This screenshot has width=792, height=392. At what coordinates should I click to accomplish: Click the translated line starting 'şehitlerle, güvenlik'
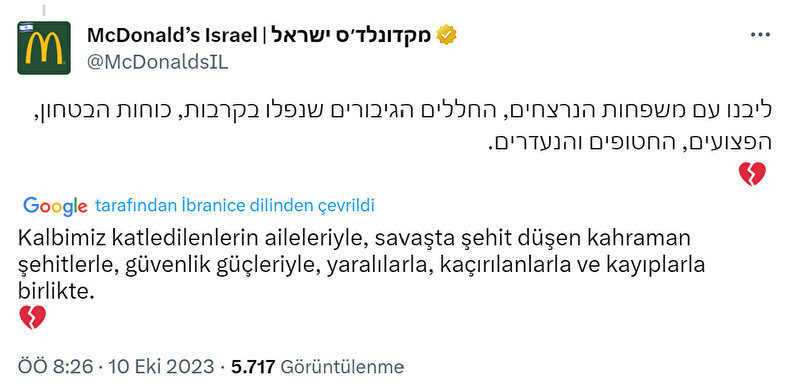point(361,266)
